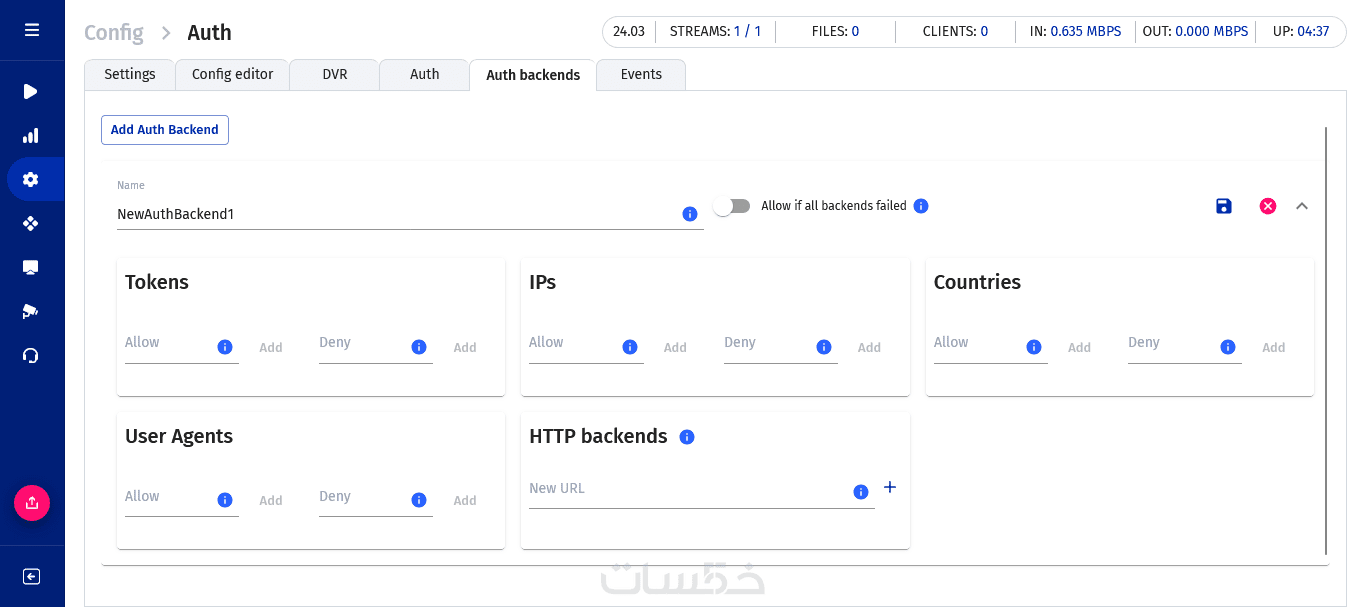Viewport: 1366px width, 607px height.
Task: Click the New URL input field
Action: coord(688,489)
